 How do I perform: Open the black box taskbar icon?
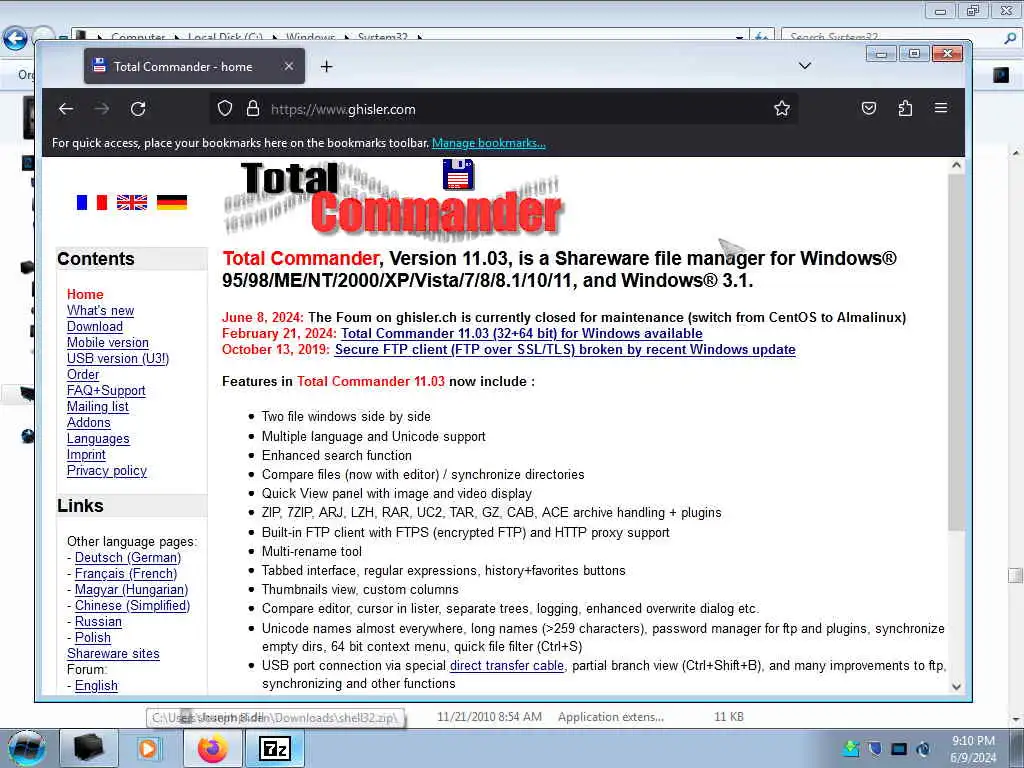tap(88, 749)
